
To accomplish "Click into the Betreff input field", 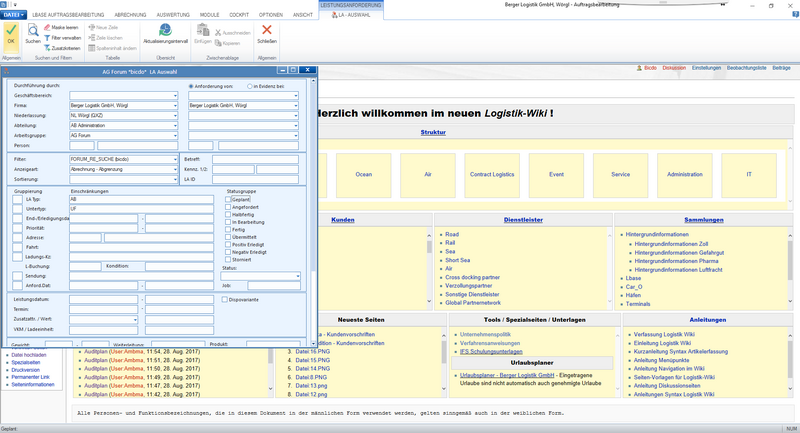I will coord(255,159).
